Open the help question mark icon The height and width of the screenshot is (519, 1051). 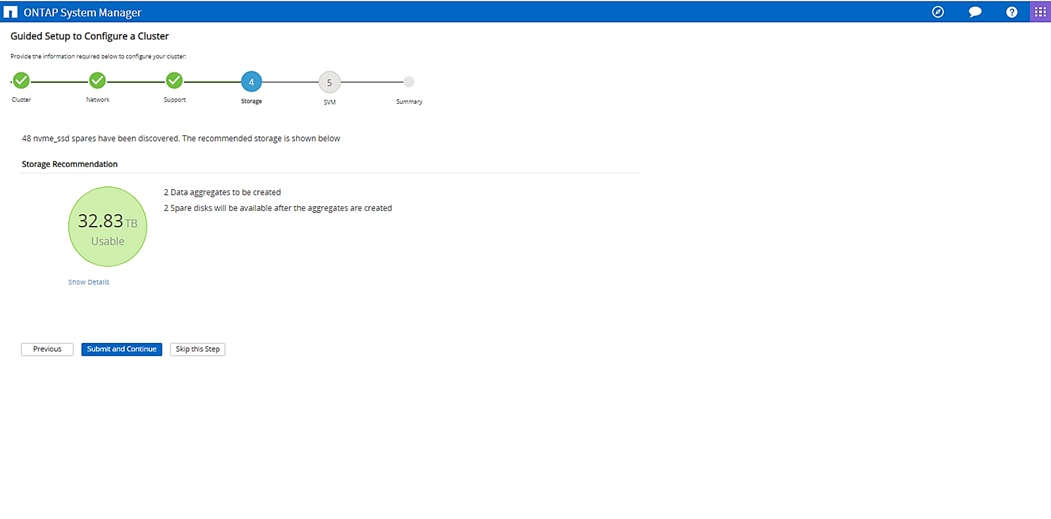[1011, 12]
